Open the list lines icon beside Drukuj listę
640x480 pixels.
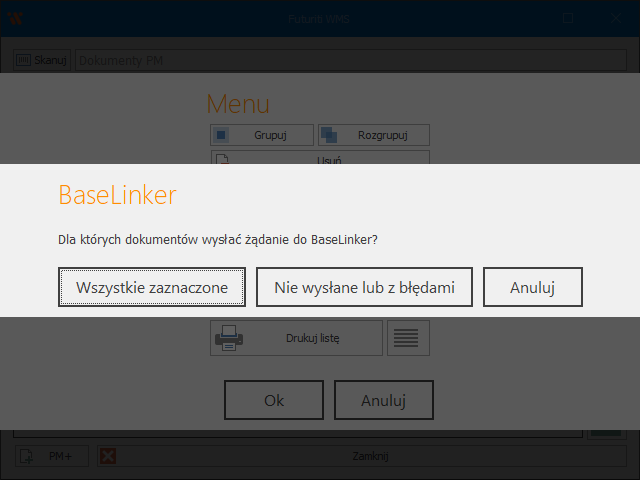coord(408,338)
